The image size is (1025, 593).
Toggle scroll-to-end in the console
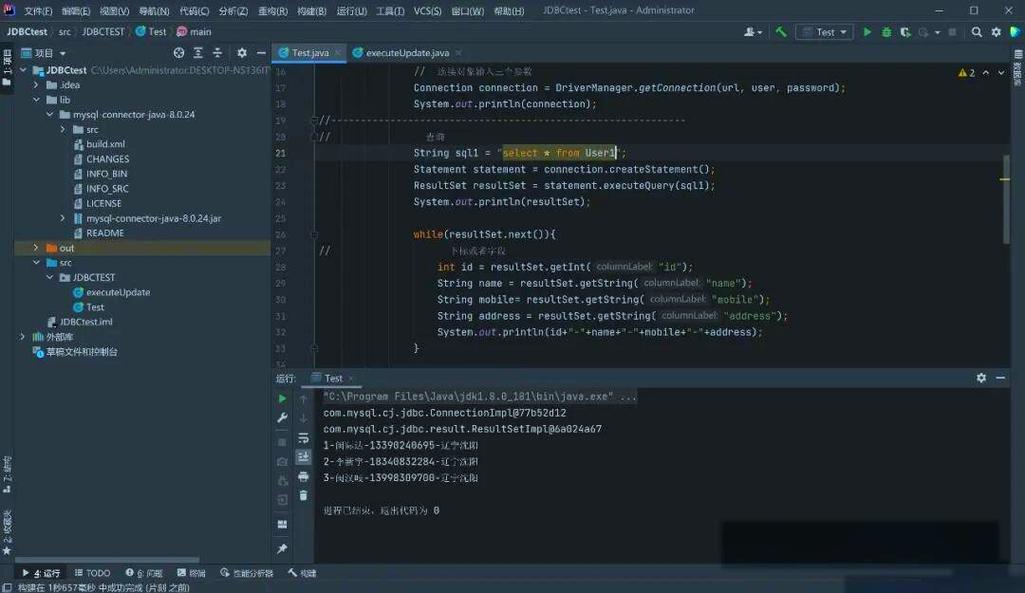(303, 457)
